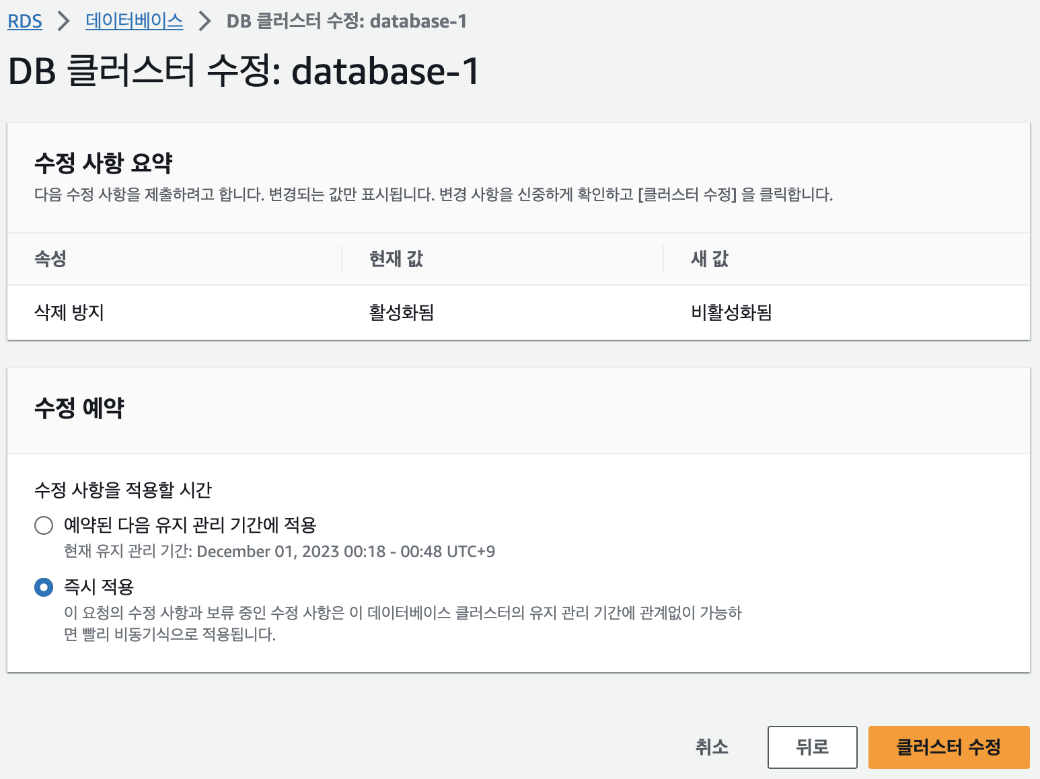Click the 삭제 방지 attribute cell
1040x779 pixels.
point(70,313)
